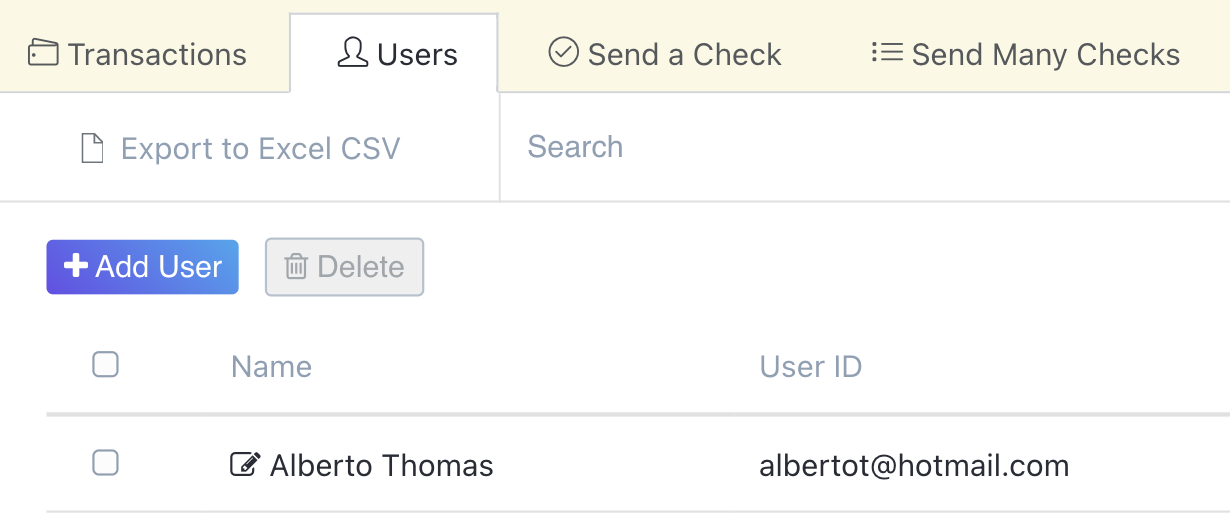Click the edit pencil icon for Alberto Thomas
Viewport: 1230px width, 518px height.
(x=244, y=464)
